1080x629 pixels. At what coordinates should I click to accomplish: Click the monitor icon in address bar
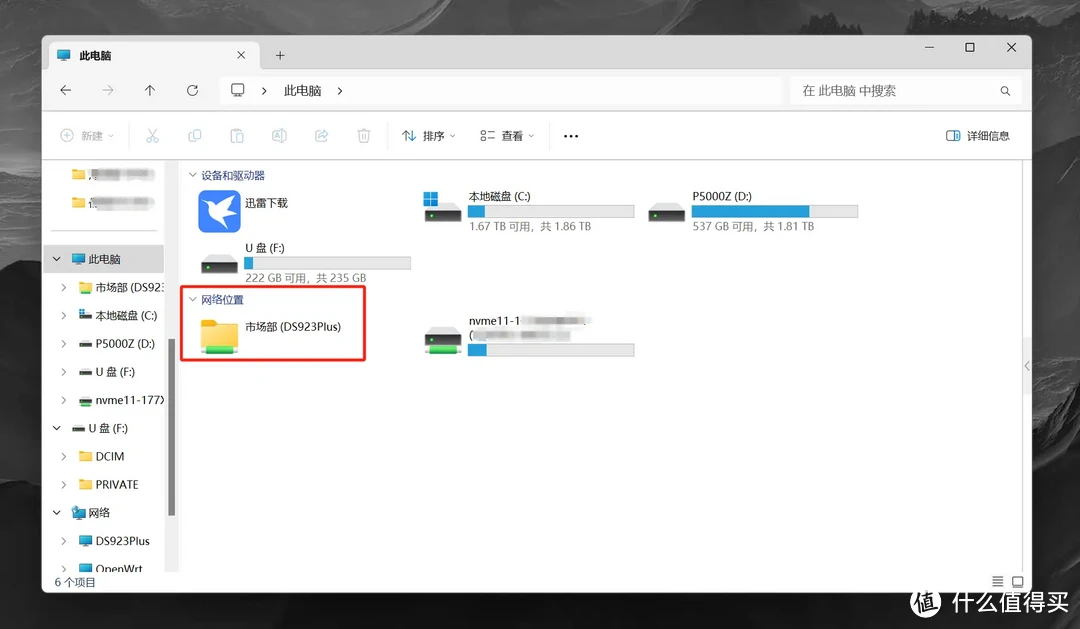(238, 90)
